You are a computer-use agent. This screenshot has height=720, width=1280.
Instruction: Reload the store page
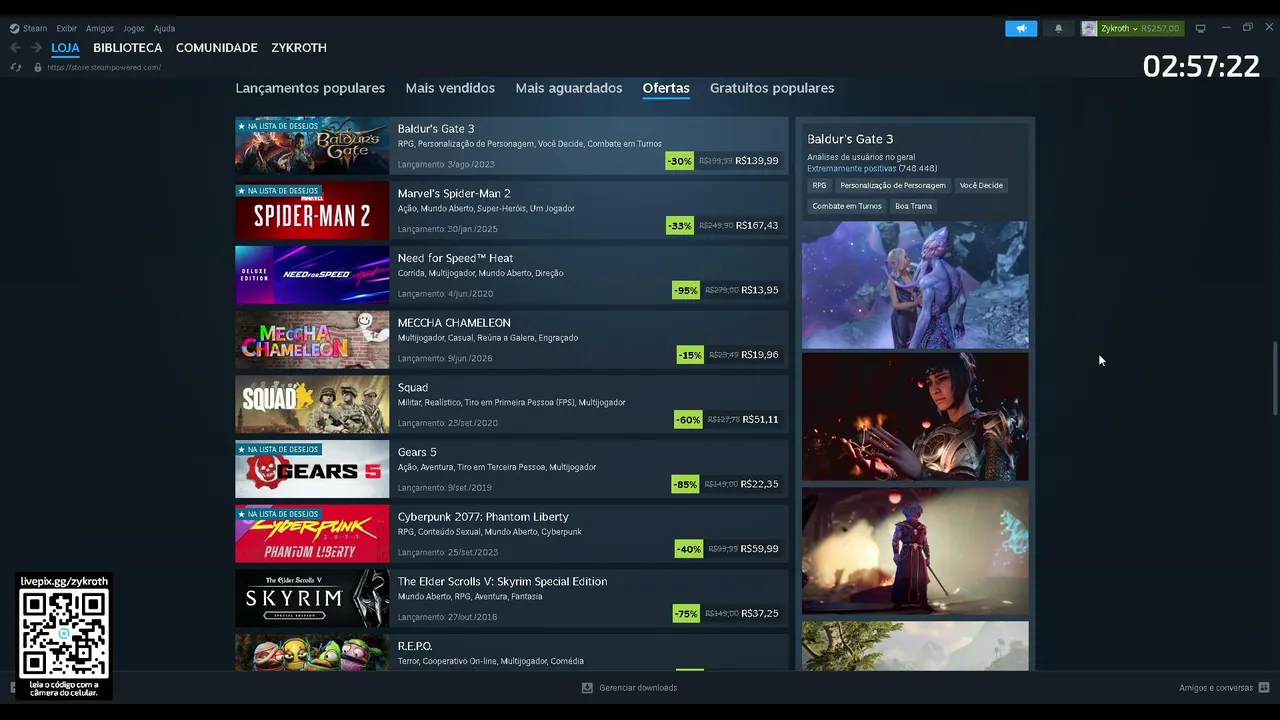coord(15,67)
